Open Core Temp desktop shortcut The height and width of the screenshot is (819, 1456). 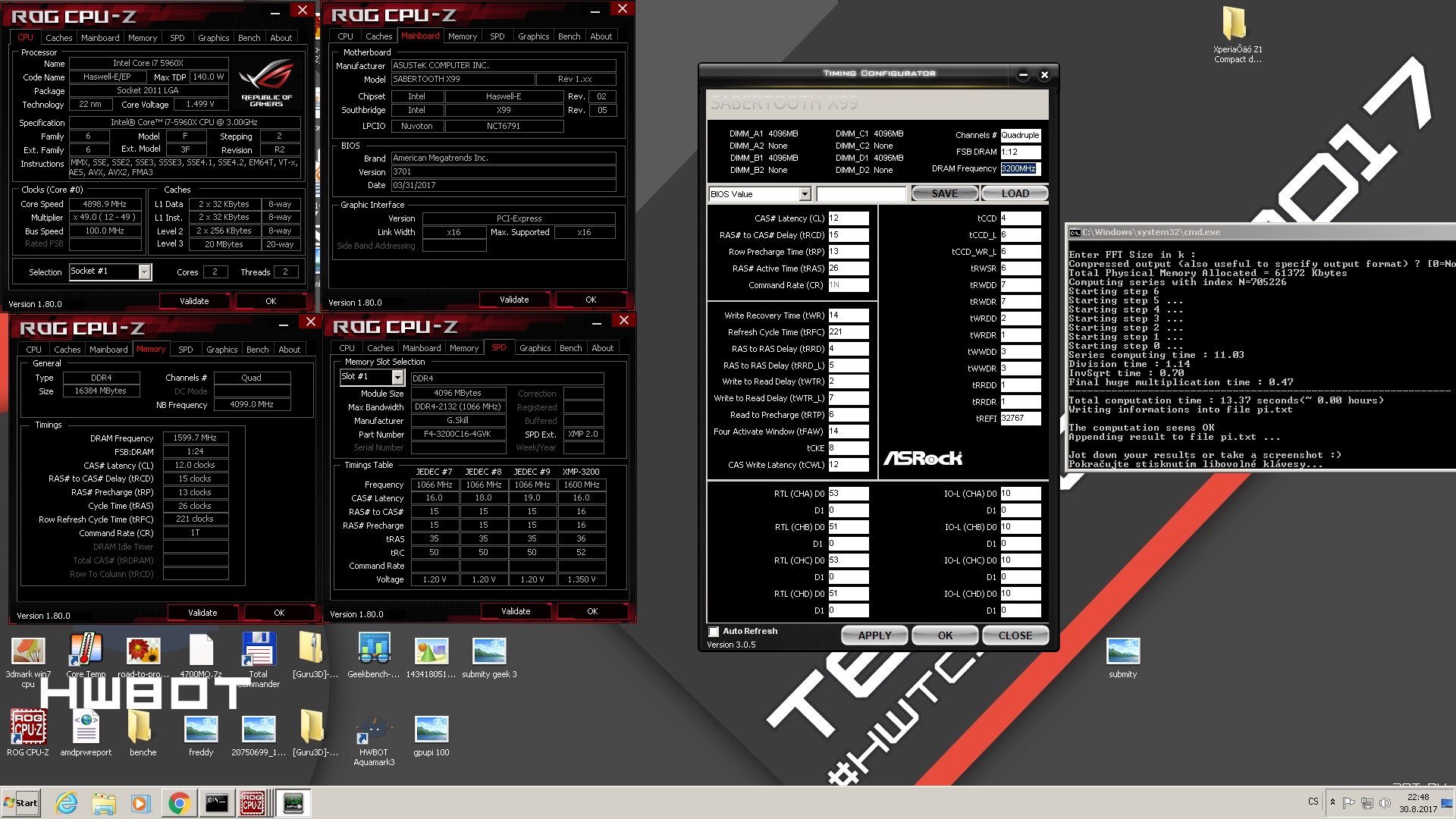86,656
